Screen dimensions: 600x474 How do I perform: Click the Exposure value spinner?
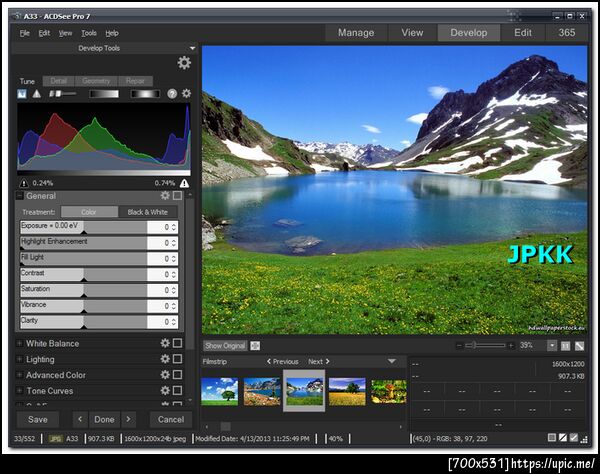(174, 227)
